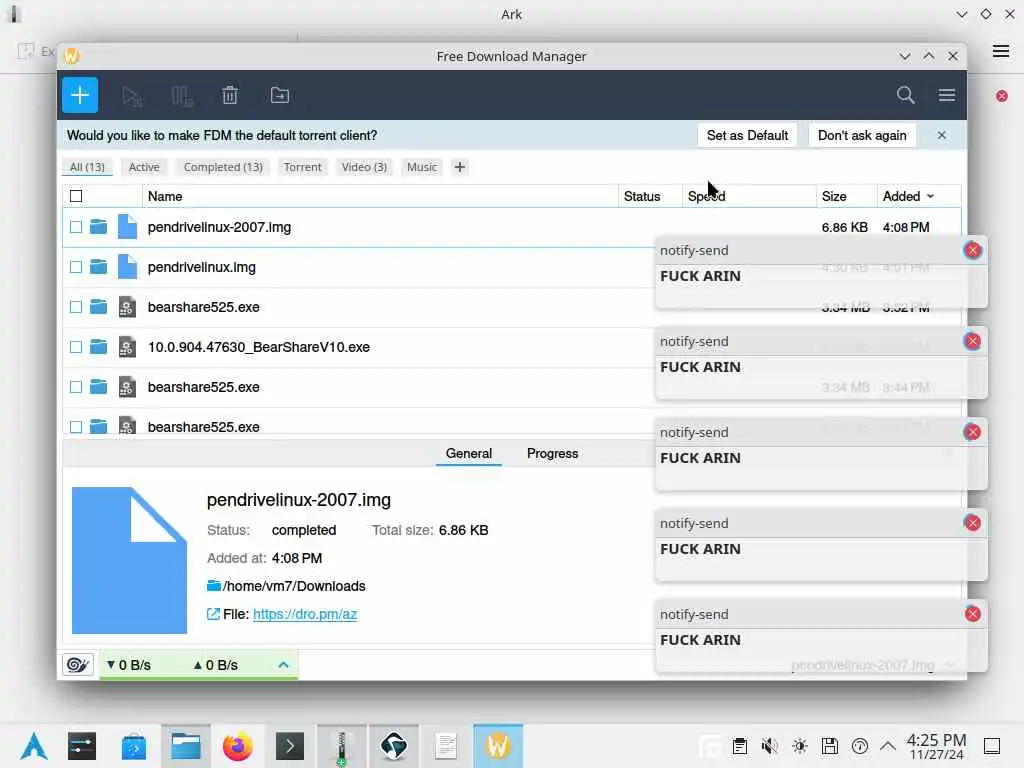Open the text document task in the taskbar

pos(446,746)
